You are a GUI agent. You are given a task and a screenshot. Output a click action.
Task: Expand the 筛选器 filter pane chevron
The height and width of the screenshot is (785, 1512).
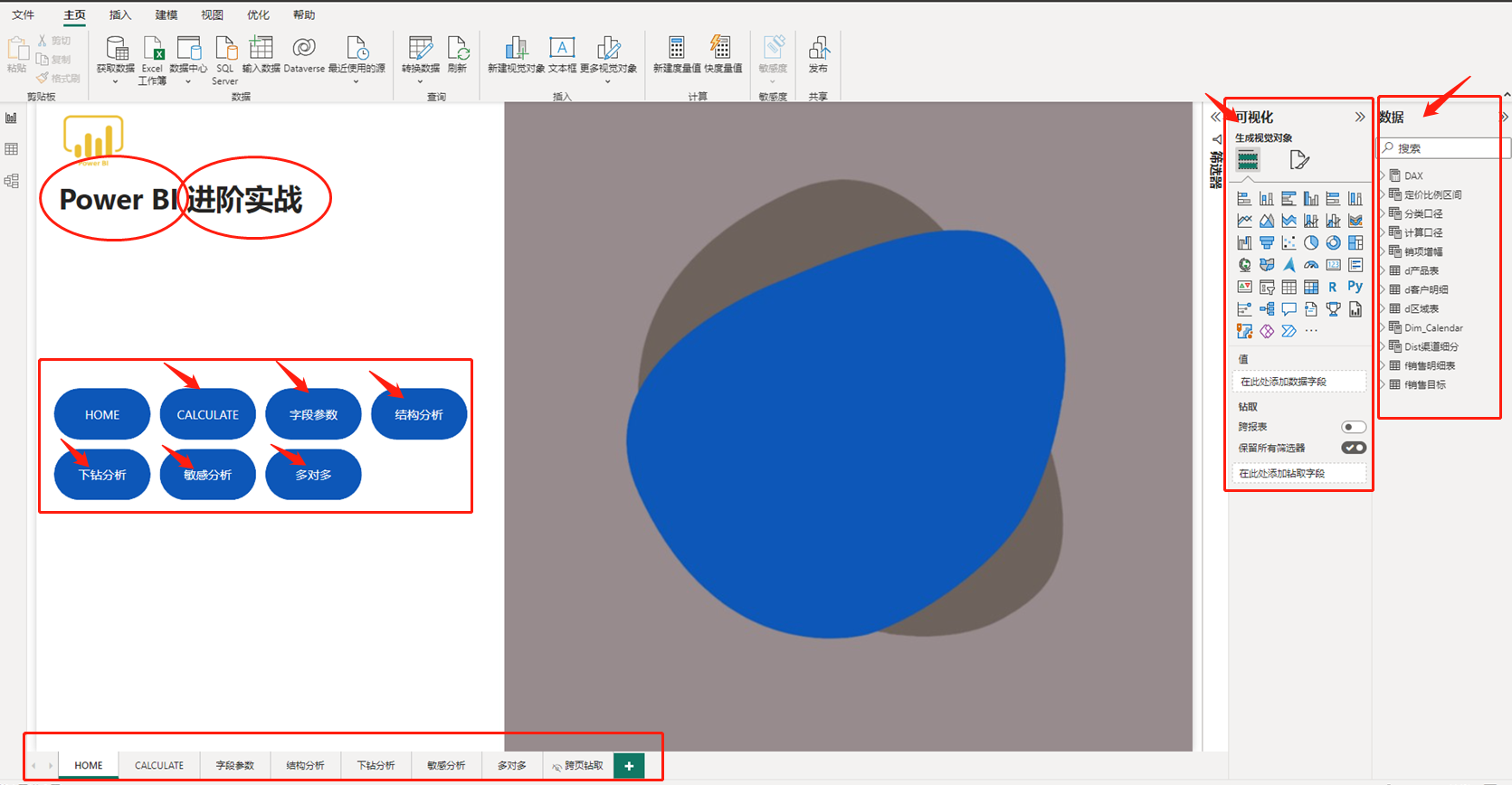(1215, 117)
